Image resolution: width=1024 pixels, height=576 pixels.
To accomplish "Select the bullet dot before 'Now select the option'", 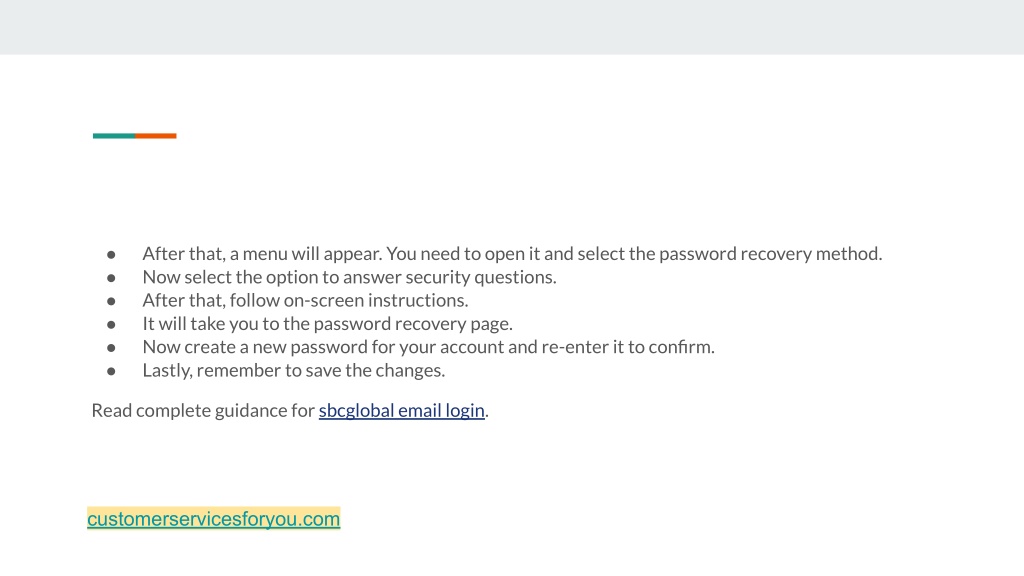I will [x=112, y=278].
